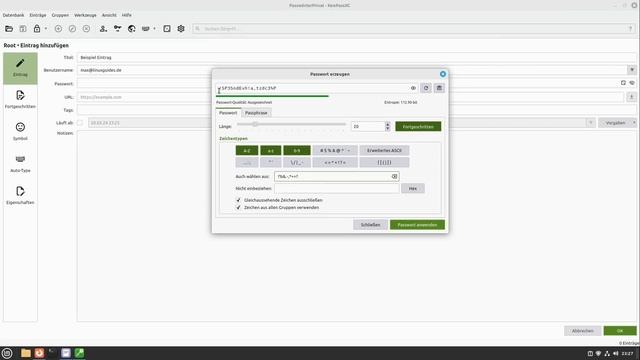The width and height of the screenshot is (640, 360).
Task: Toggle math symbols '< > * + ! ? =' group
Action: click(x=335, y=162)
